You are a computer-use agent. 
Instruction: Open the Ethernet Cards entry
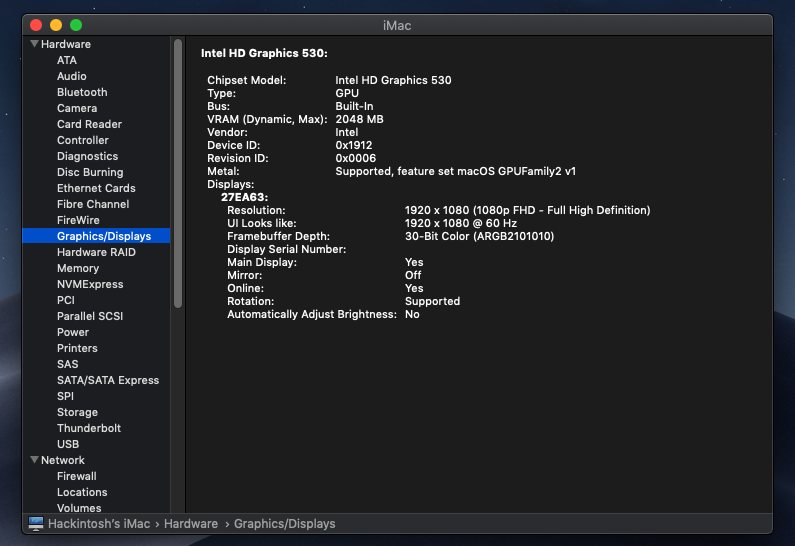[x=96, y=188]
